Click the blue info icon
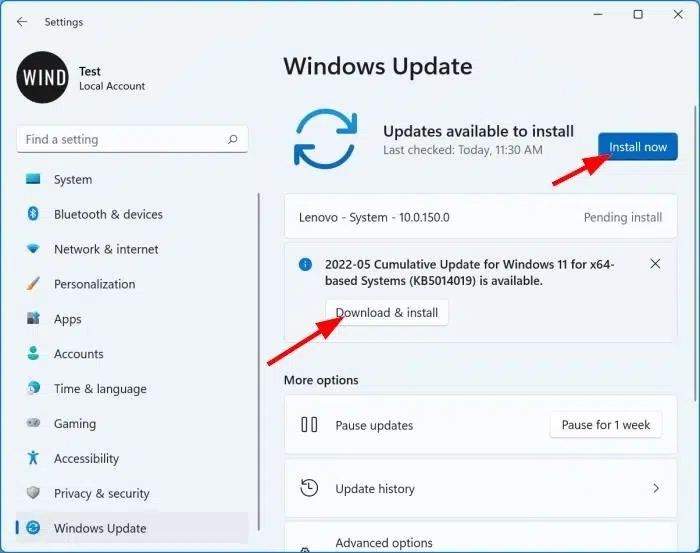 click(x=305, y=265)
